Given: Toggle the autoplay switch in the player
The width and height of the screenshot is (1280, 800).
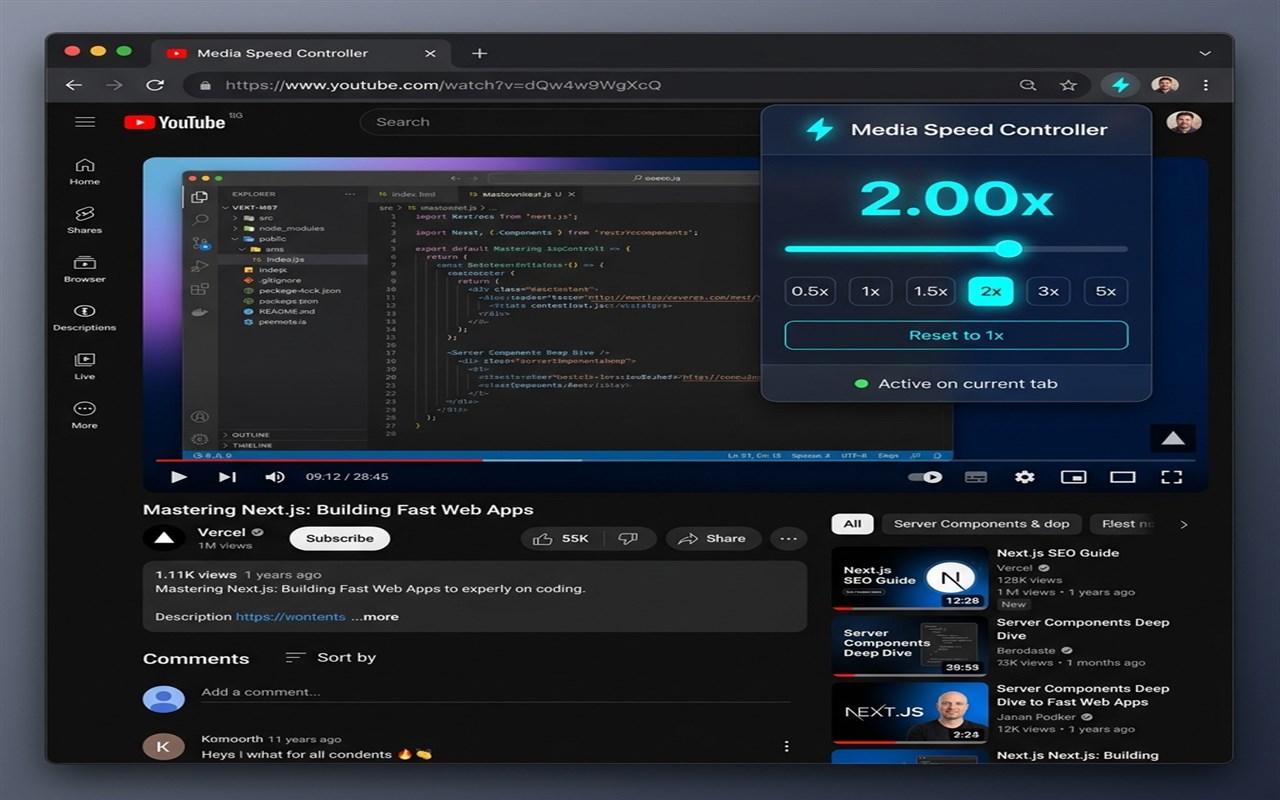Looking at the screenshot, I should (x=925, y=477).
